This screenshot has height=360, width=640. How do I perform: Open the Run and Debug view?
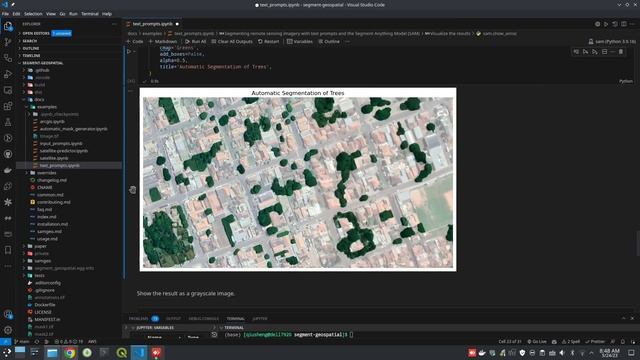pyautogui.click(x=8, y=74)
